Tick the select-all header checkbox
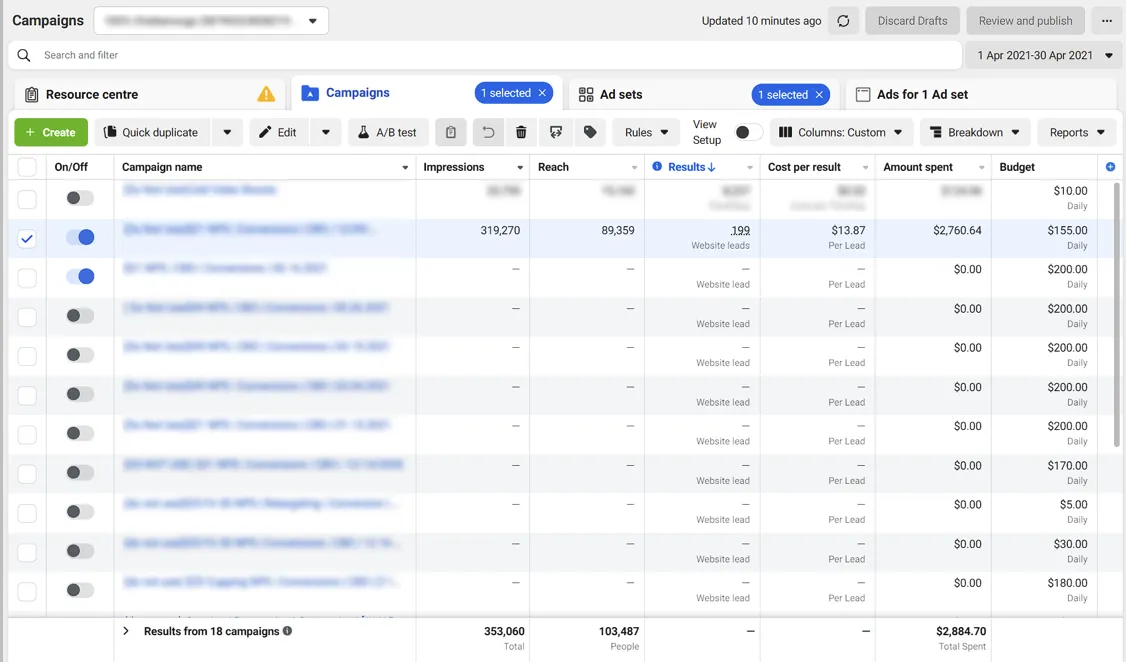The height and width of the screenshot is (662, 1126). tap(27, 167)
